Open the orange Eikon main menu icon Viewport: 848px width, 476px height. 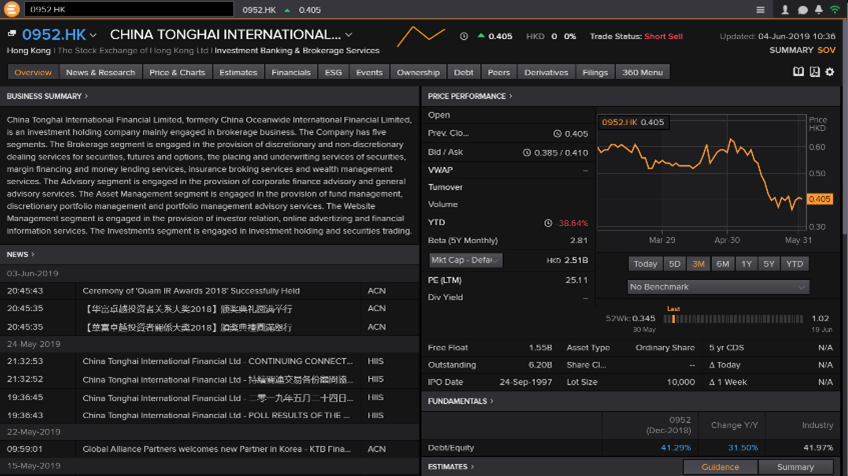(x=11, y=9)
